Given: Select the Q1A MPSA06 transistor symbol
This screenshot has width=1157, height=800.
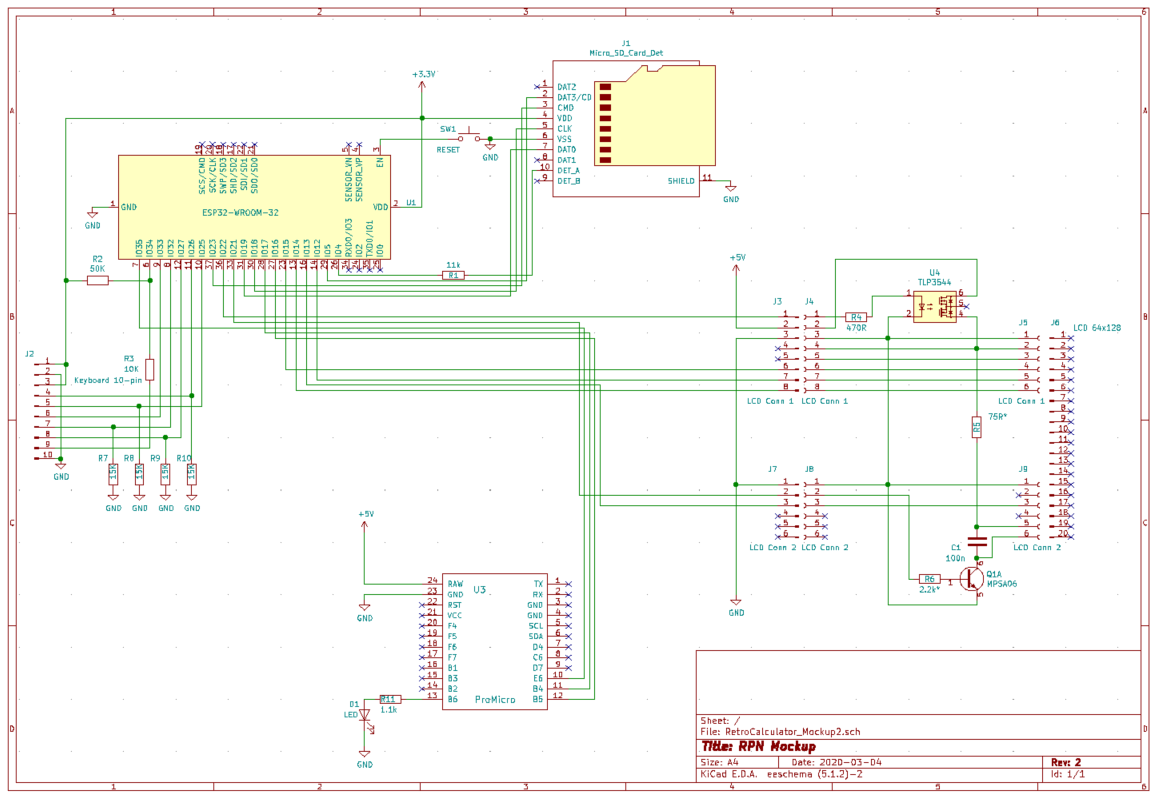Looking at the screenshot, I should click(x=970, y=579).
